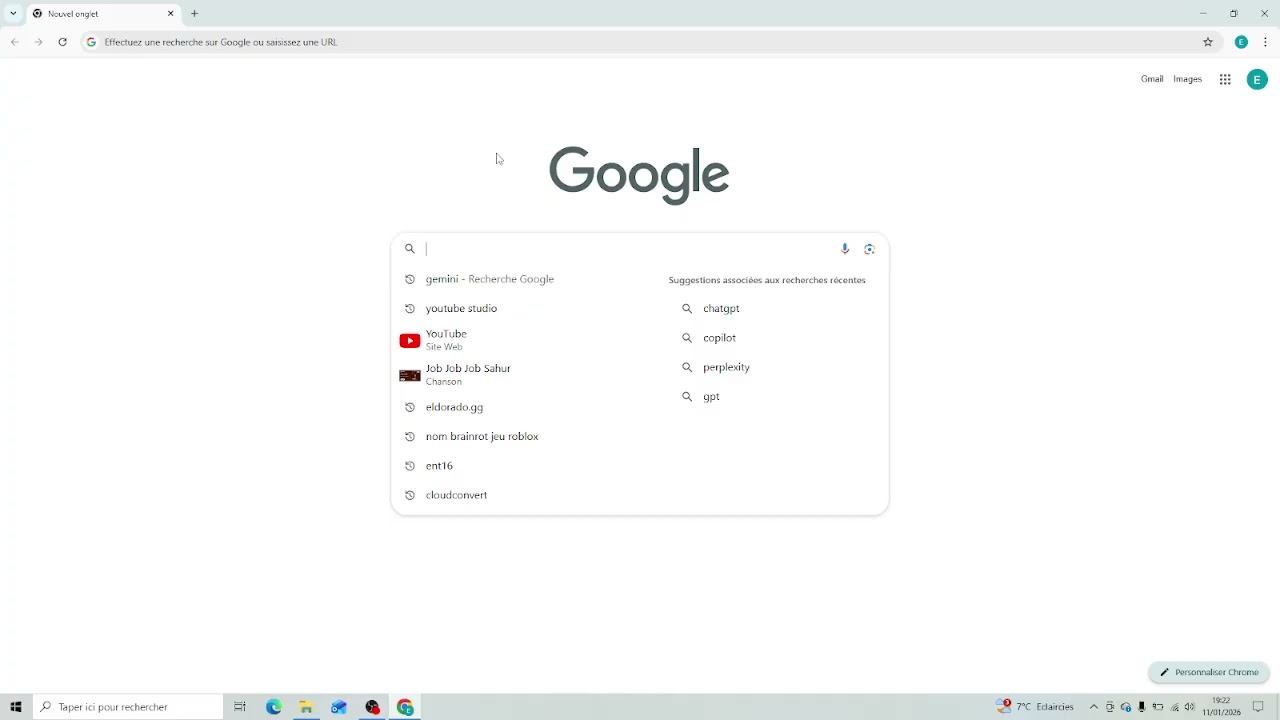This screenshot has height=720, width=1280.
Task: Click the Windows taskbar search box
Action: 128,707
